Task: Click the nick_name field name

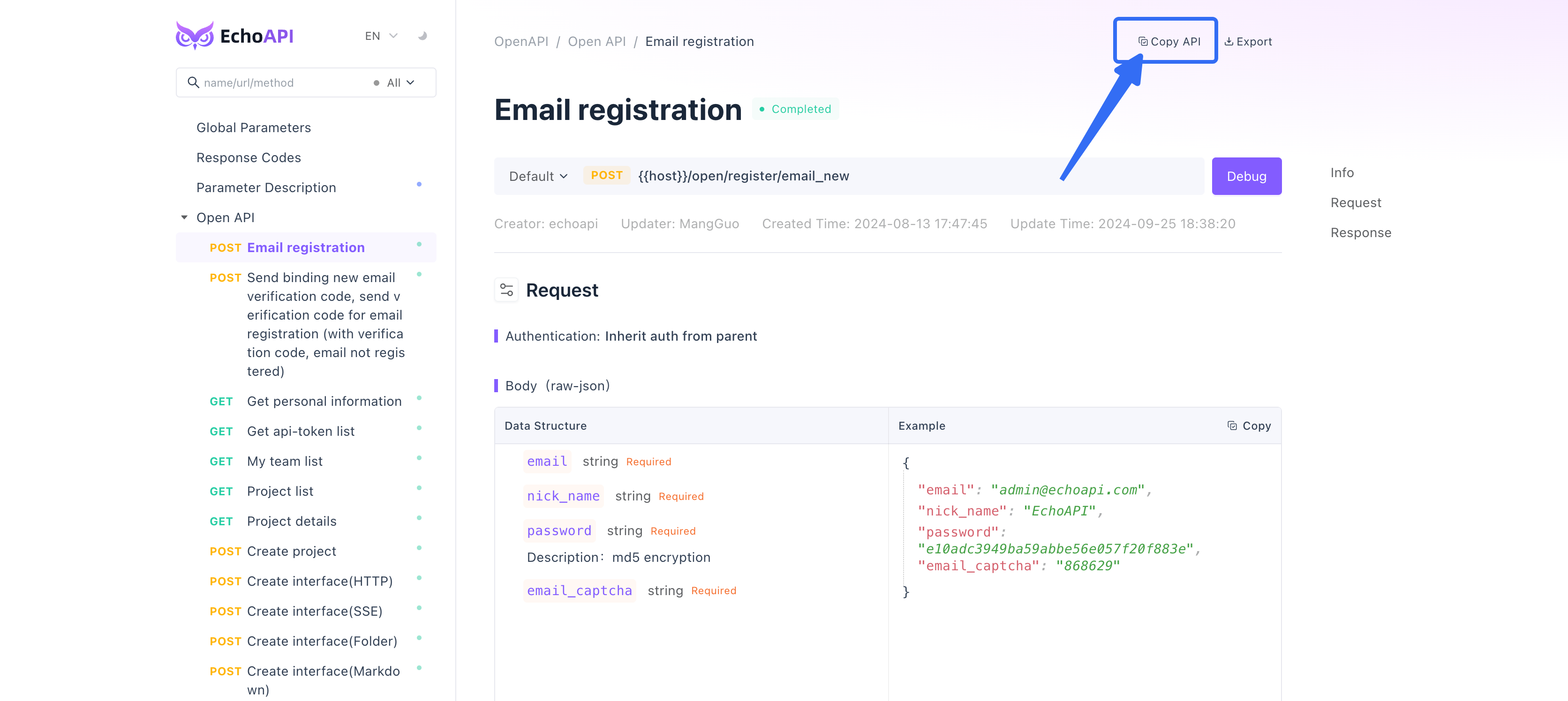Action: point(563,496)
